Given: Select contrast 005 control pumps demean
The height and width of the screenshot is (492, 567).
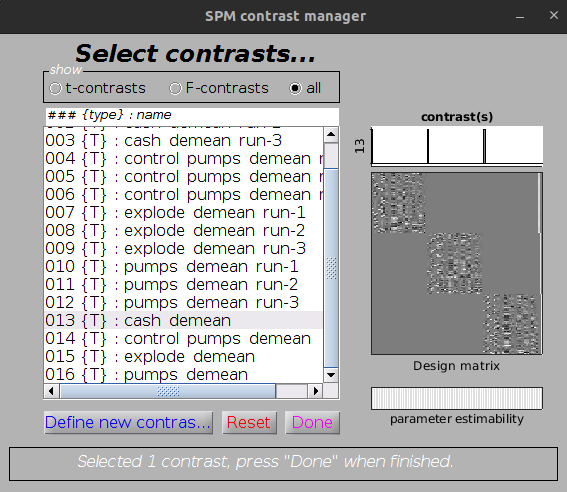Looking at the screenshot, I should [183, 177].
